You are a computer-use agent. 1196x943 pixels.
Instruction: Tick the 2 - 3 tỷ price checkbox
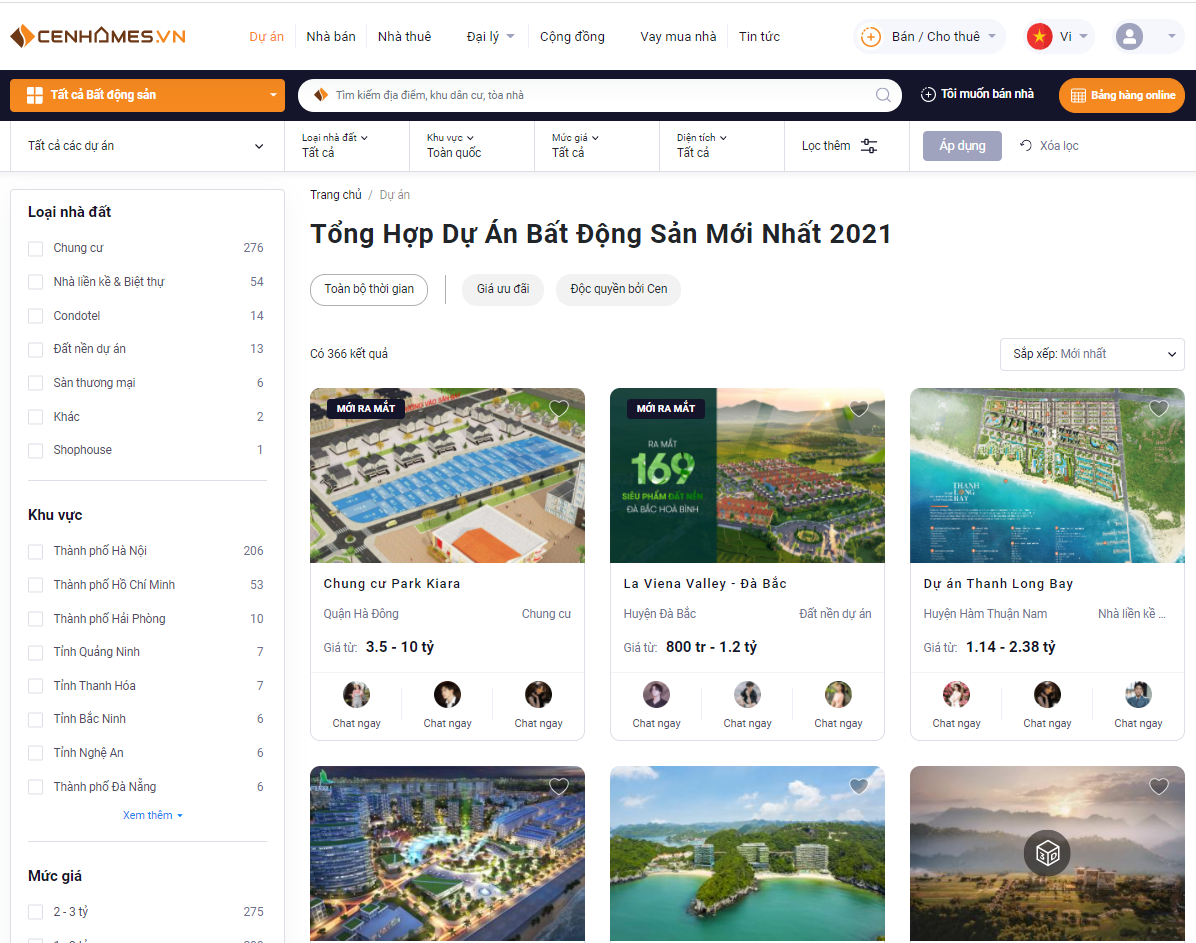[x=35, y=911]
